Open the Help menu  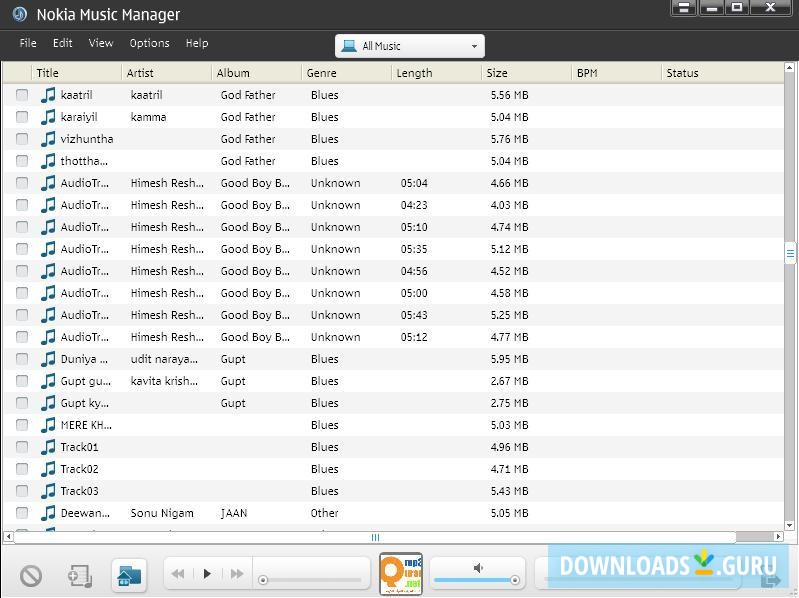(x=197, y=43)
